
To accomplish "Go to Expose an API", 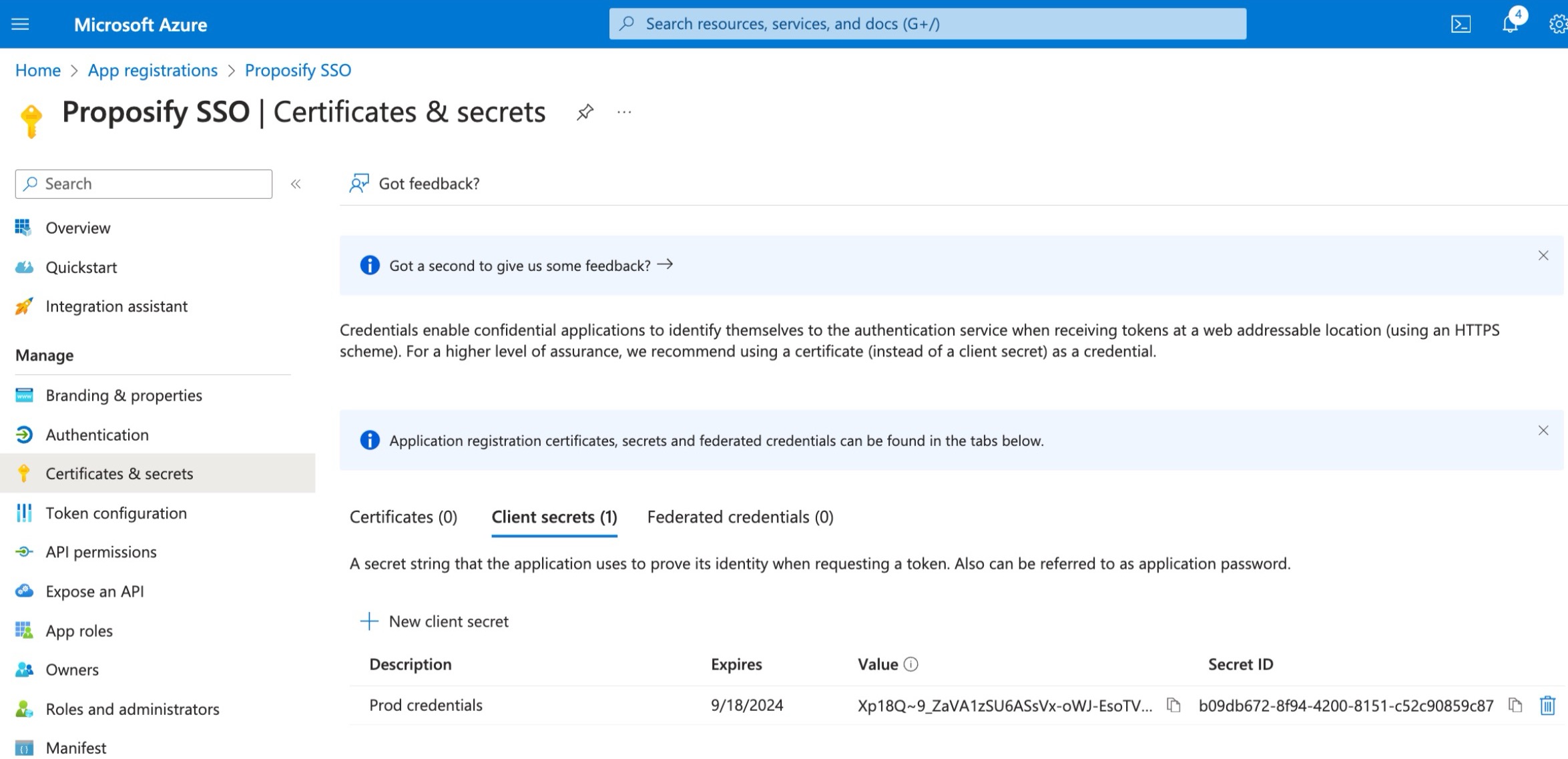I will 95,591.
